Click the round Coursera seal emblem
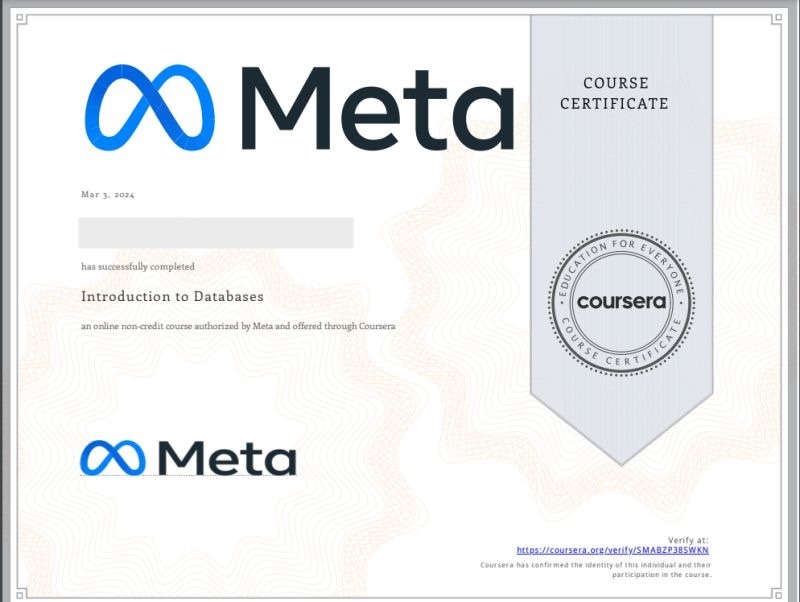This screenshot has height=602, width=800. click(x=620, y=299)
